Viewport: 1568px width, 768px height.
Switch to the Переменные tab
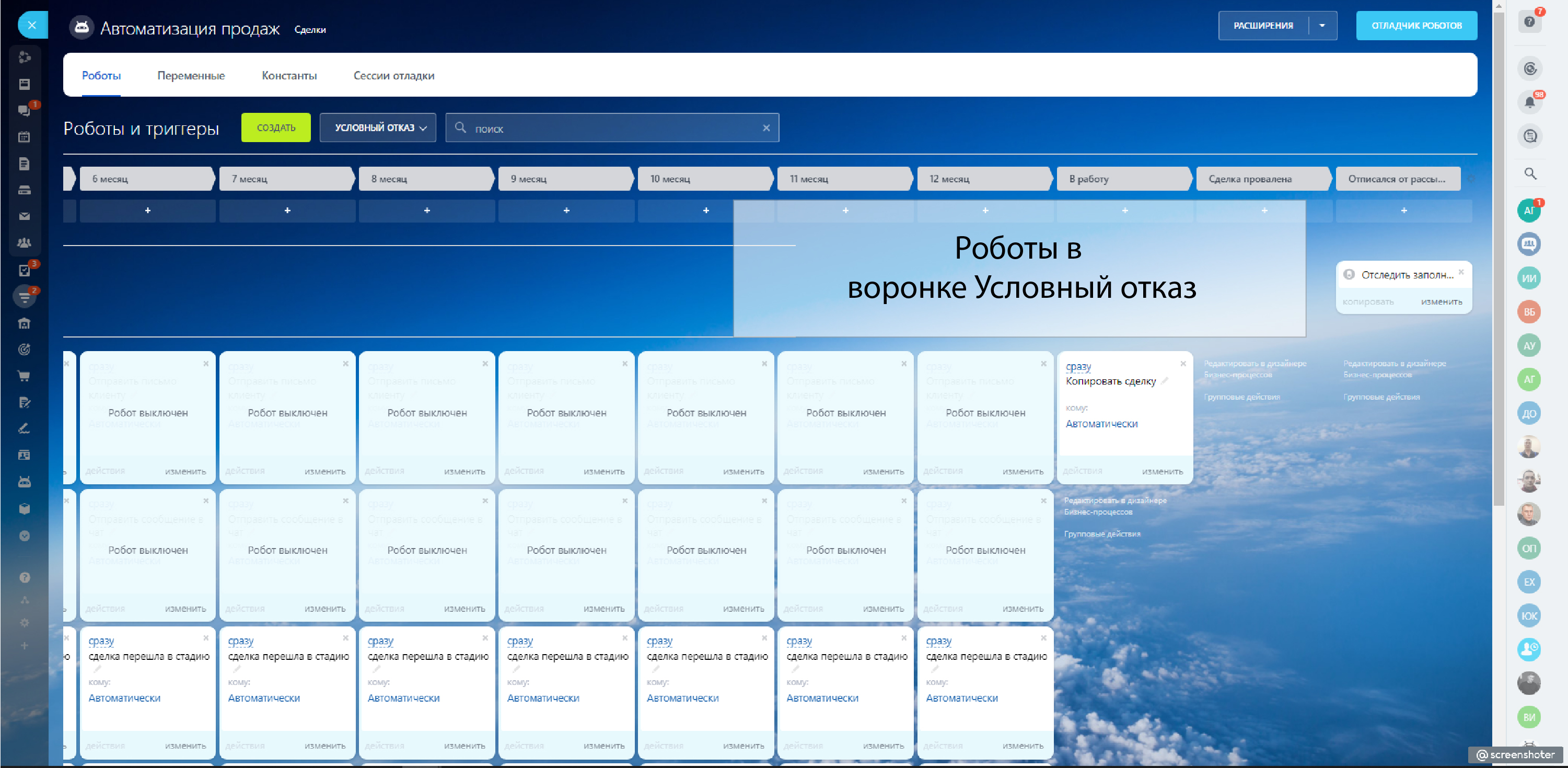click(191, 75)
